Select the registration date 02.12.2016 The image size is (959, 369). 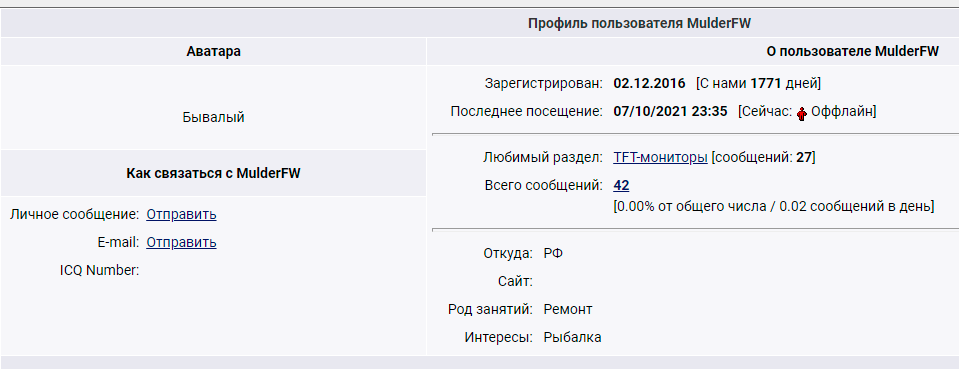pos(650,83)
